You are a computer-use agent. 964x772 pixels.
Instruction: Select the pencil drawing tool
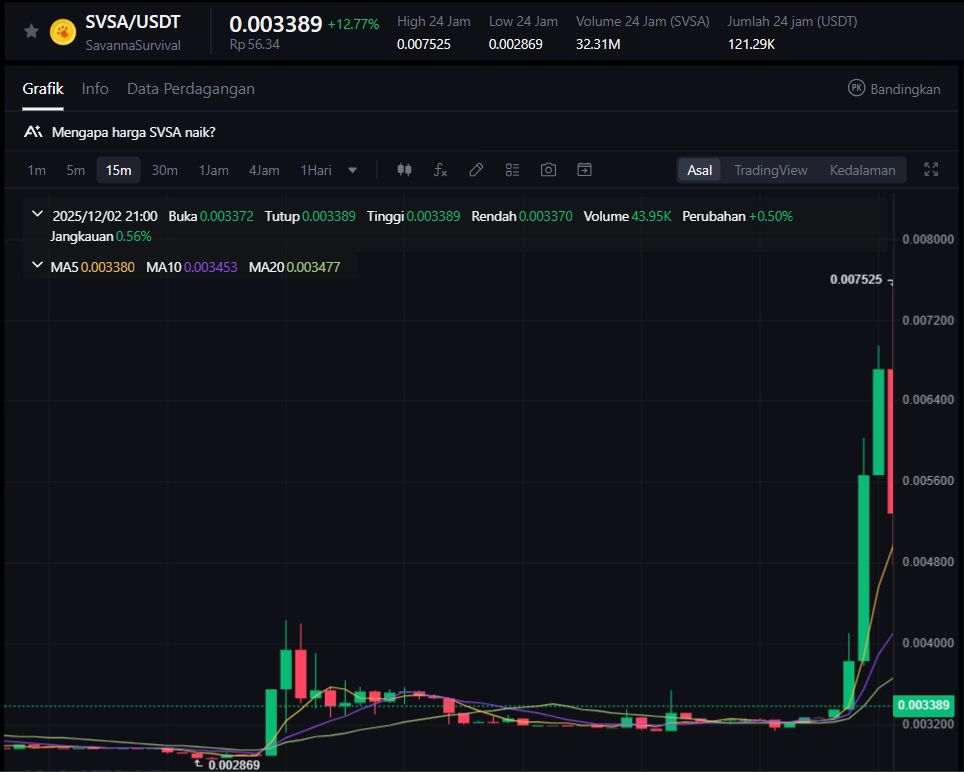[x=476, y=170]
